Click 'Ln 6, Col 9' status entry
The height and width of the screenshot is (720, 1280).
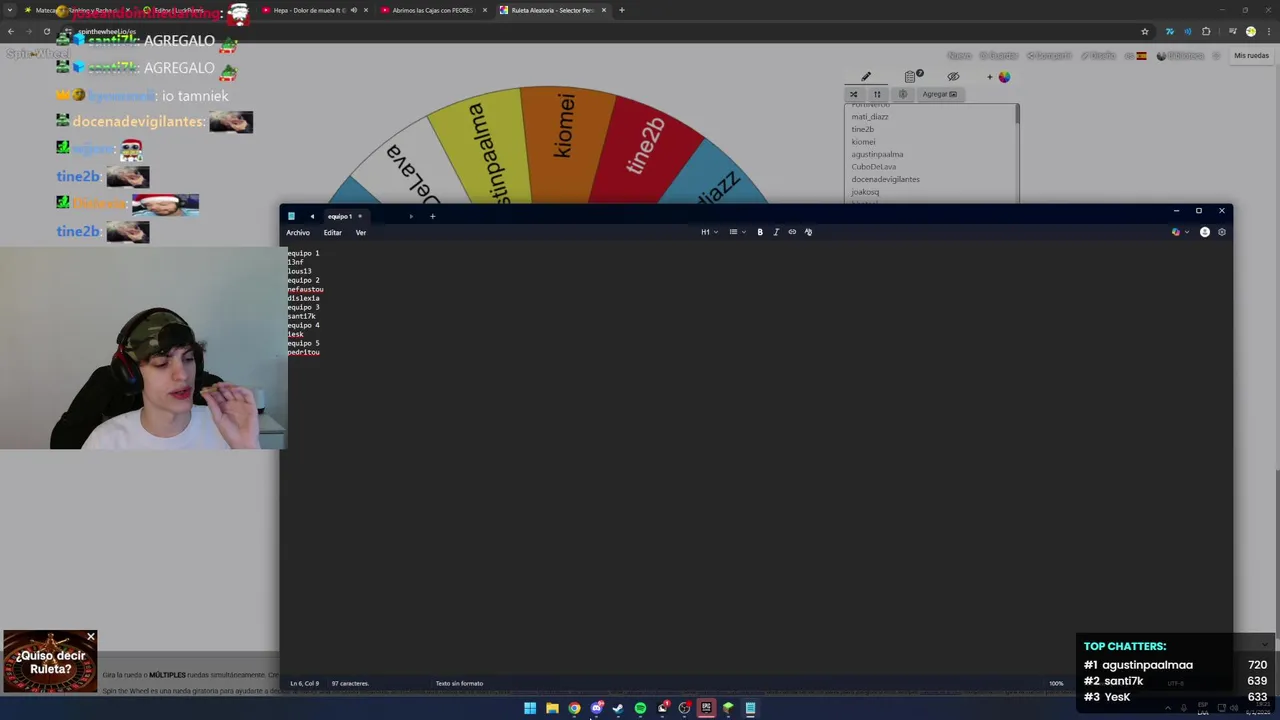point(304,683)
